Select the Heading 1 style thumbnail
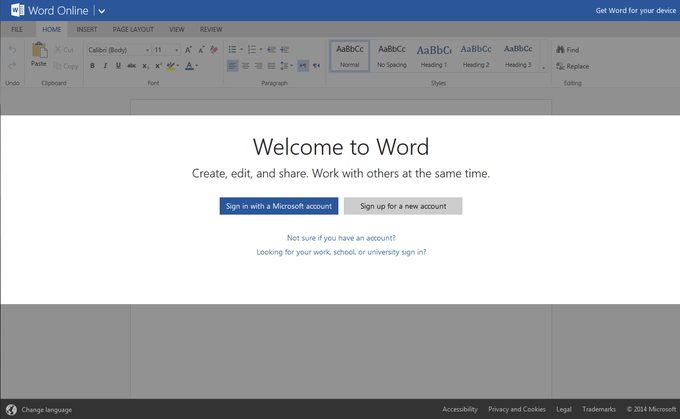Viewport: 680px width, 419px height. (434, 56)
